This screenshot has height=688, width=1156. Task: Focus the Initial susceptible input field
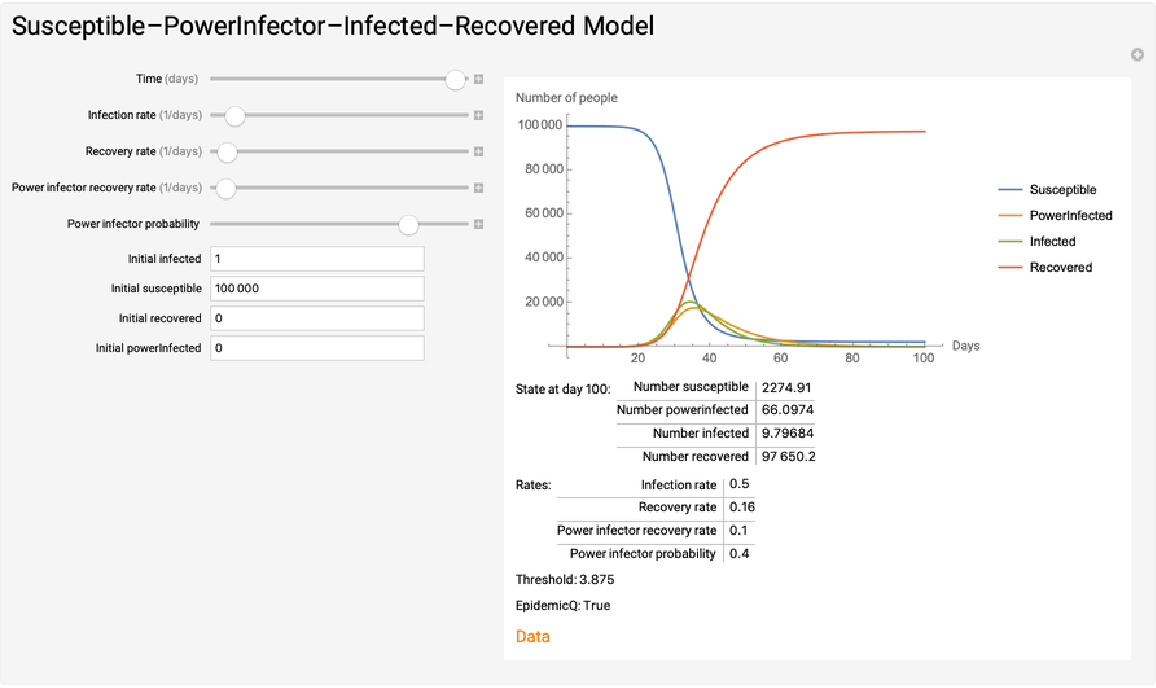coord(317,288)
